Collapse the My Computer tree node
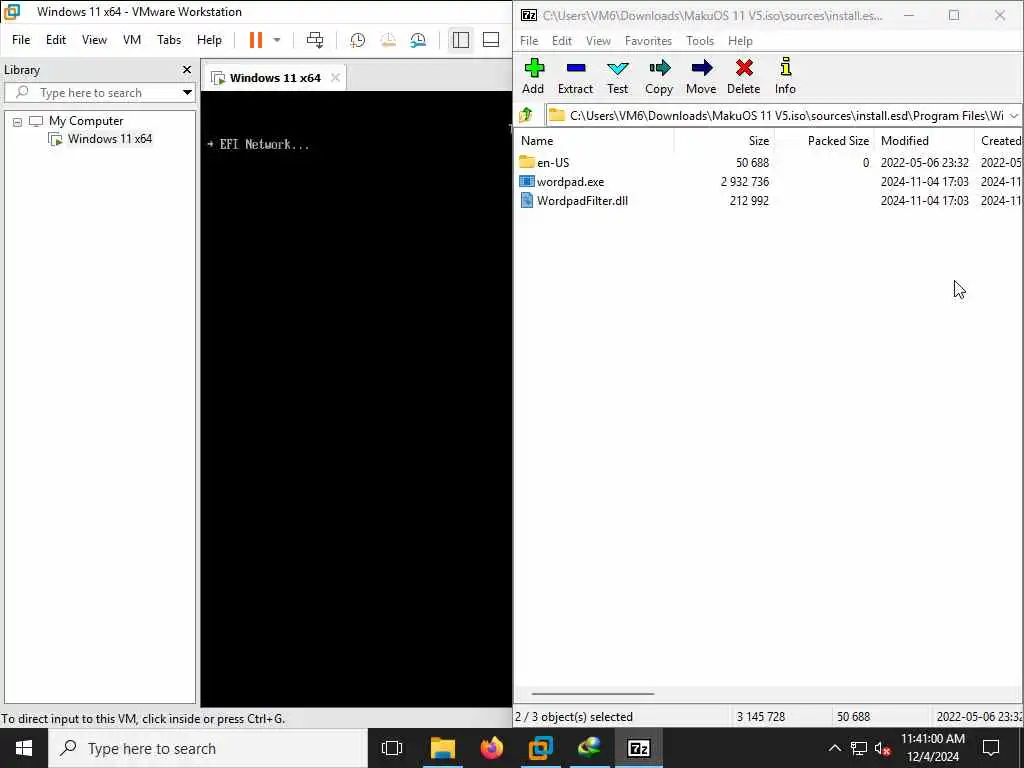The width and height of the screenshot is (1024, 768). [x=18, y=121]
